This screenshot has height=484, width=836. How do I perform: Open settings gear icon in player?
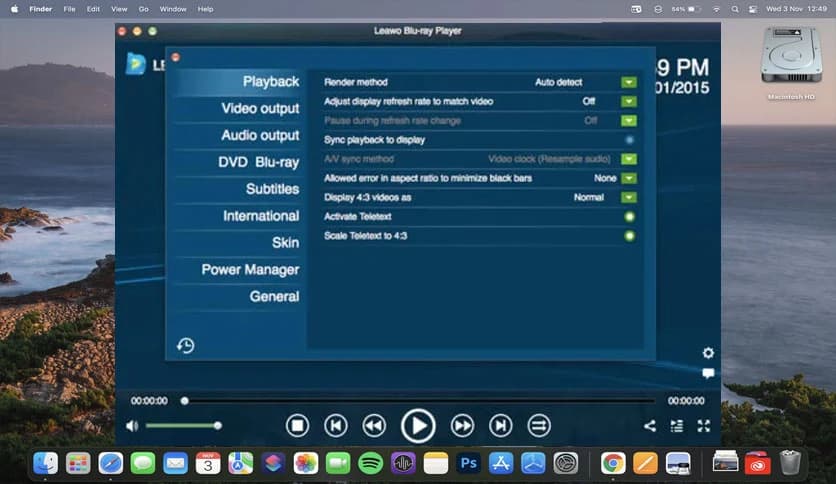pos(708,353)
